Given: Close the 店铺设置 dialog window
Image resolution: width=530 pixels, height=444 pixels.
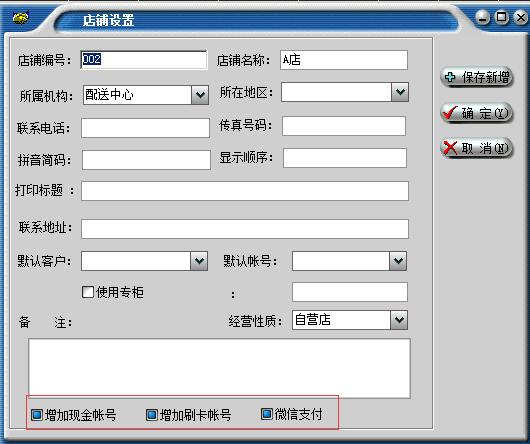Looking at the screenshot, I should [x=521, y=17].
